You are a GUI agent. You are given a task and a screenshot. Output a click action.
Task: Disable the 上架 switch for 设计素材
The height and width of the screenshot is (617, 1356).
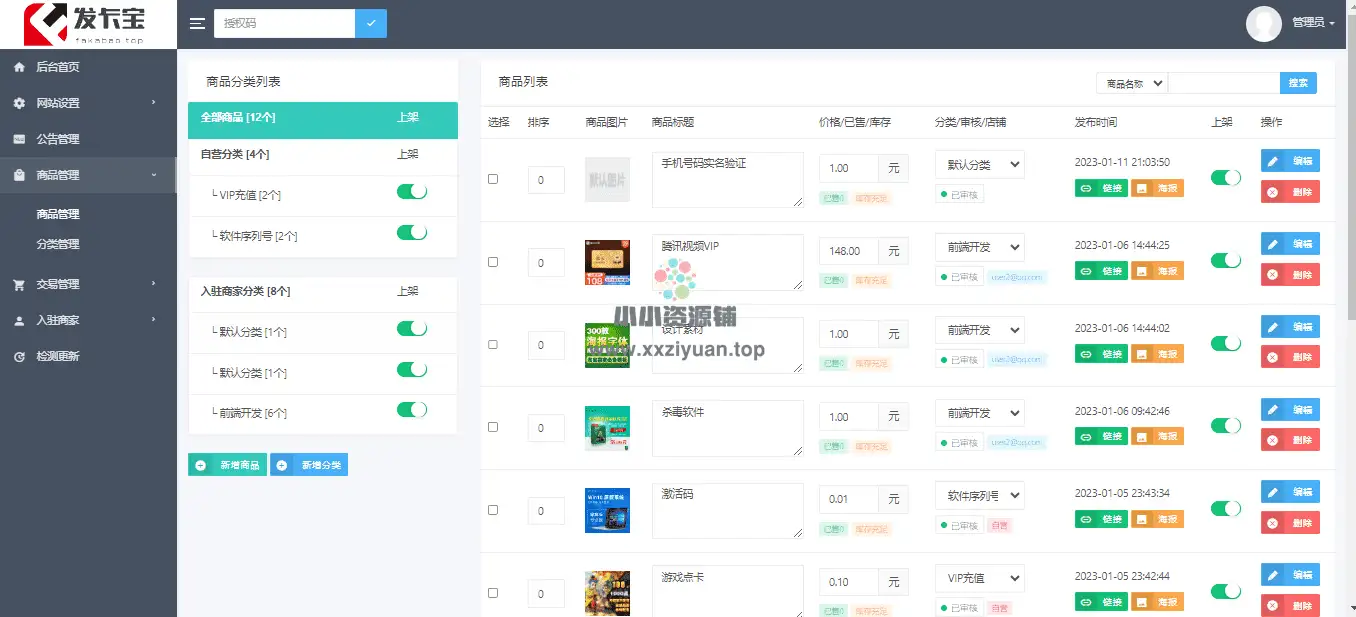click(1225, 343)
